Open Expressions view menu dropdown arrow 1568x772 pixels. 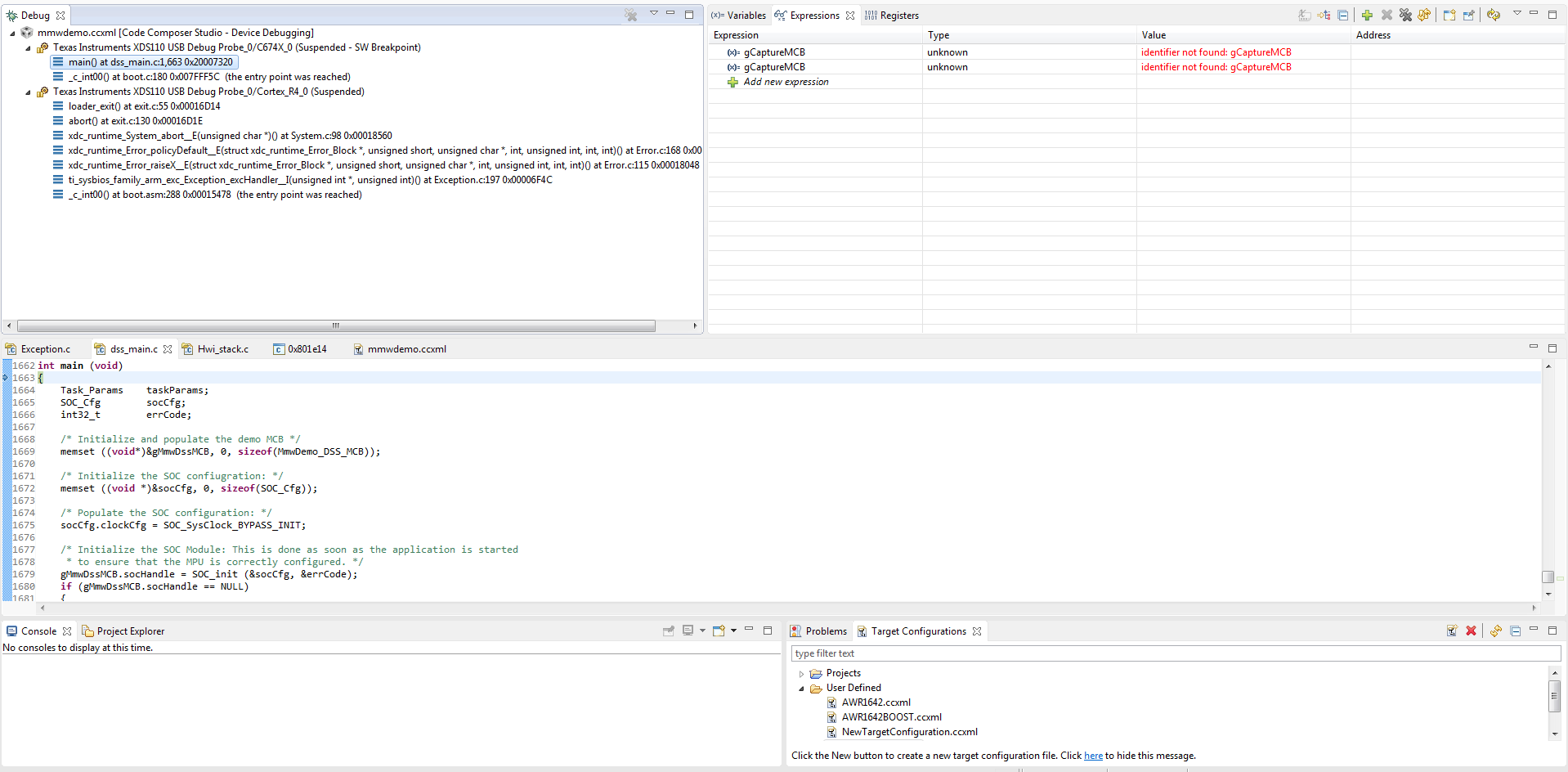1516,13
